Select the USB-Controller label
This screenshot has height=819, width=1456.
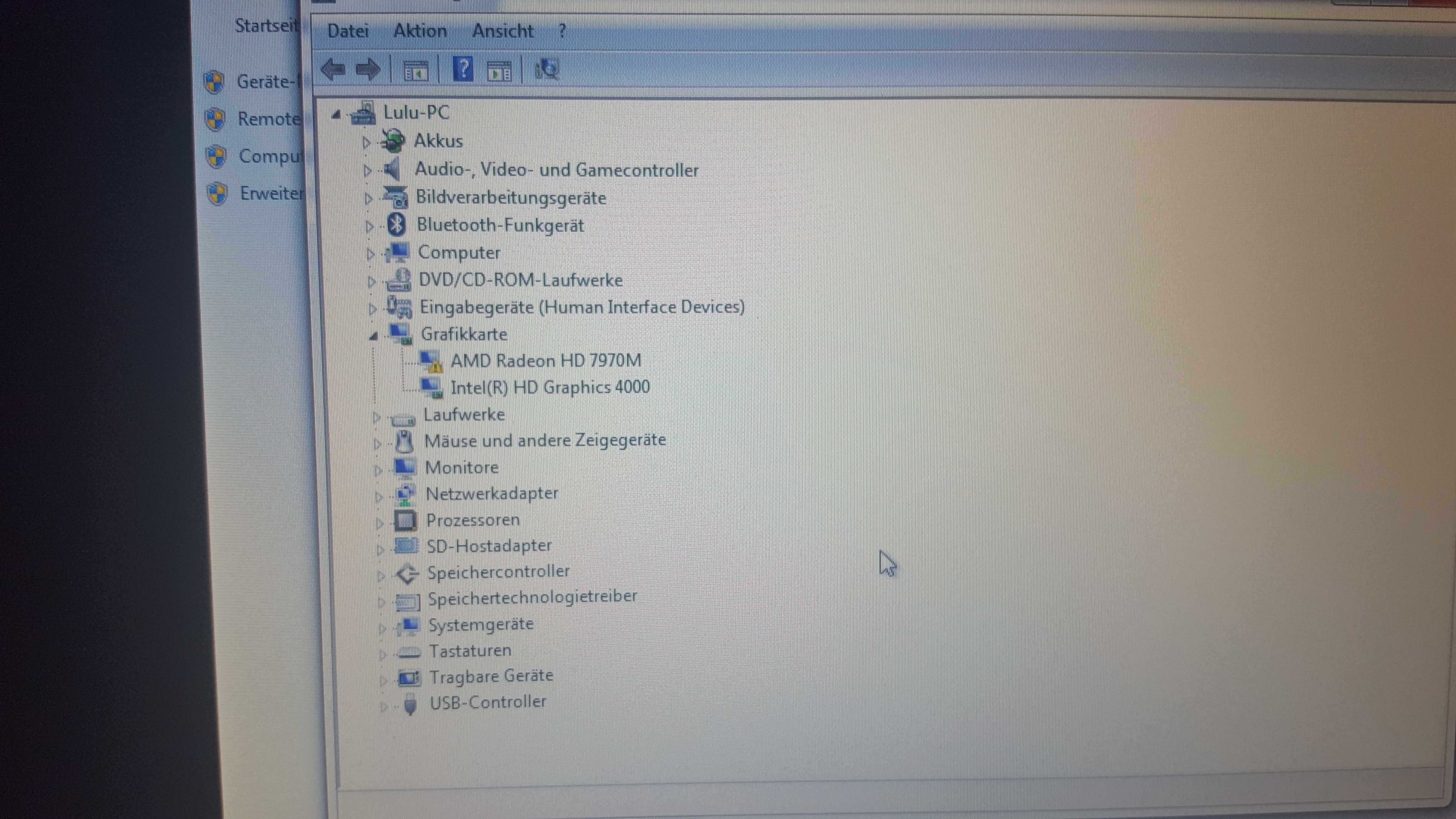coord(488,702)
